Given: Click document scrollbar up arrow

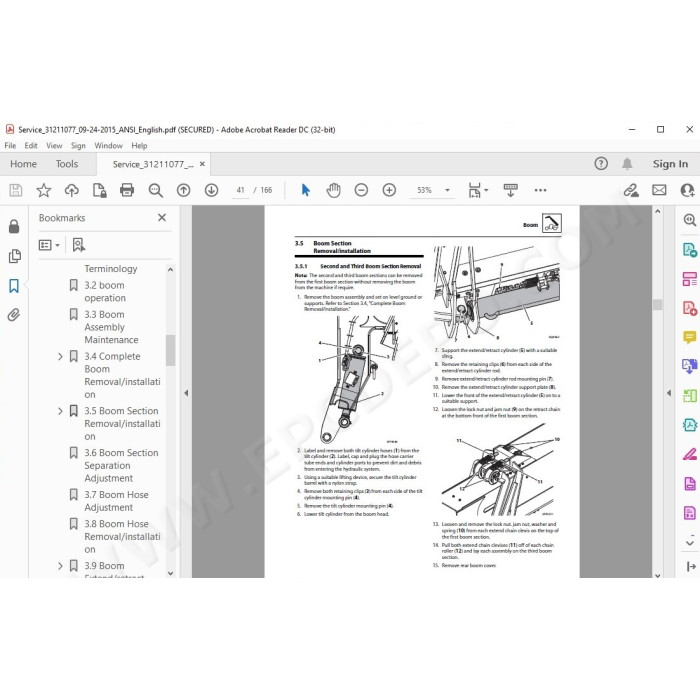Looking at the screenshot, I should (x=657, y=211).
